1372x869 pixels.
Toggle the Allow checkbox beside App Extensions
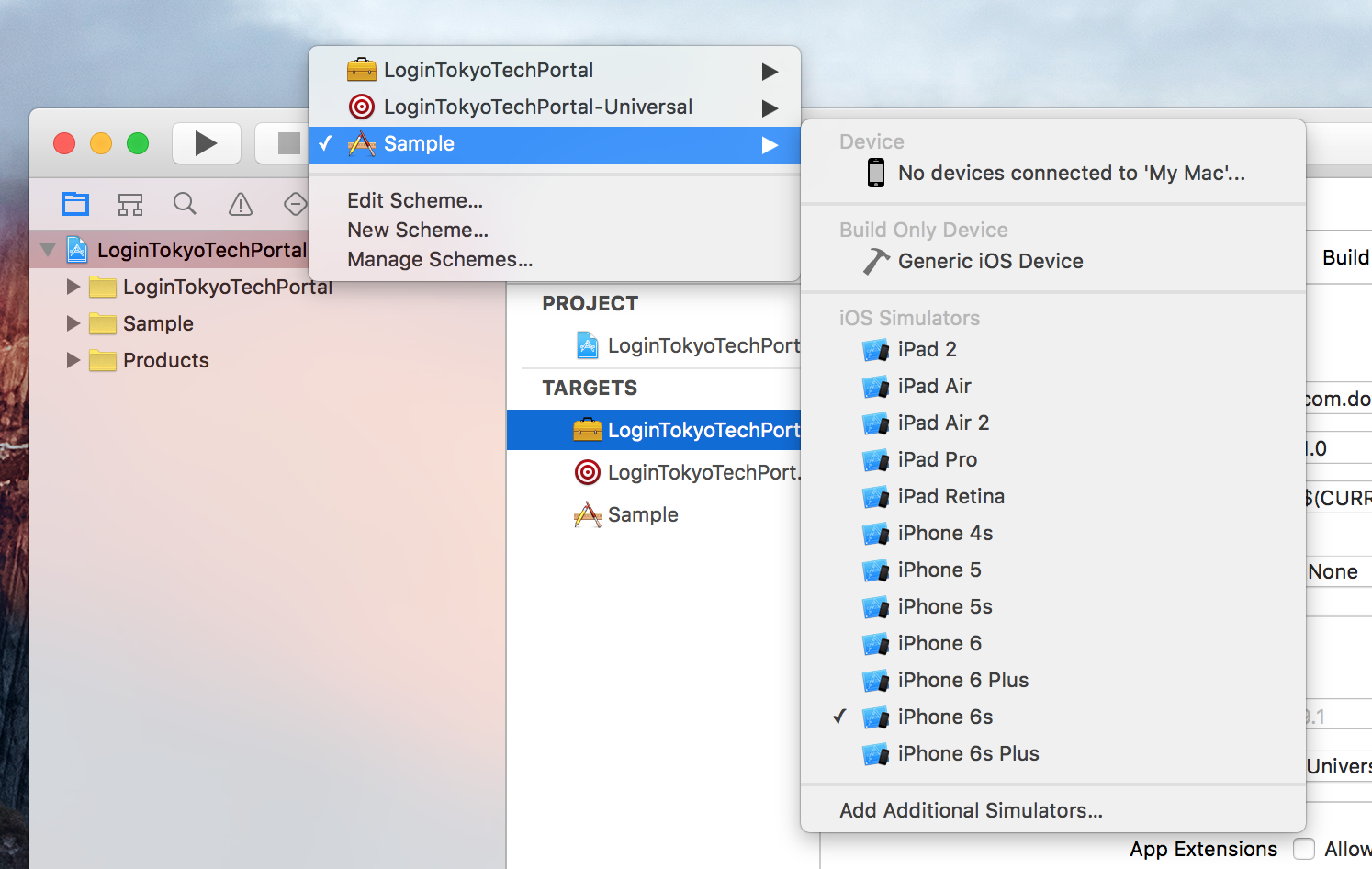1303,849
